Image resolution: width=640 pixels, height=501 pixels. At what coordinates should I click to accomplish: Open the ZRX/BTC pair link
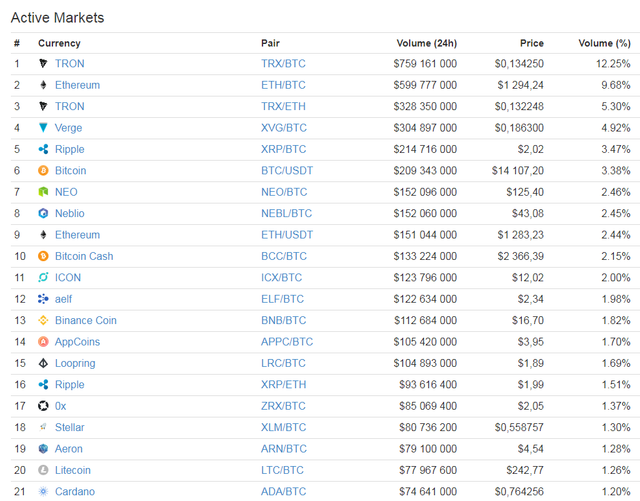pyautogui.click(x=283, y=406)
